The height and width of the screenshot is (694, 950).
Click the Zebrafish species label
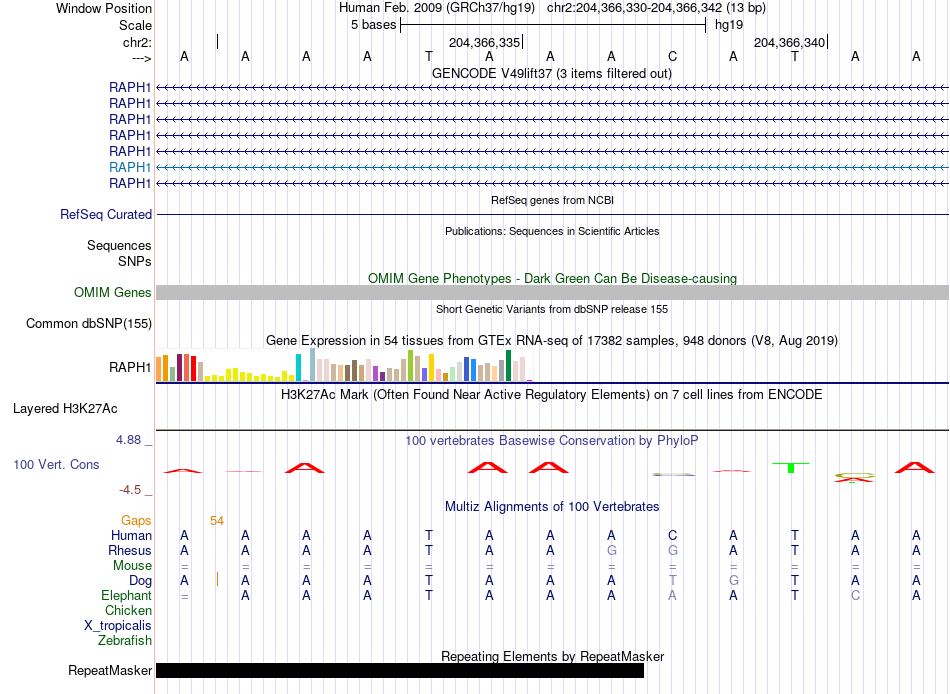[125, 641]
